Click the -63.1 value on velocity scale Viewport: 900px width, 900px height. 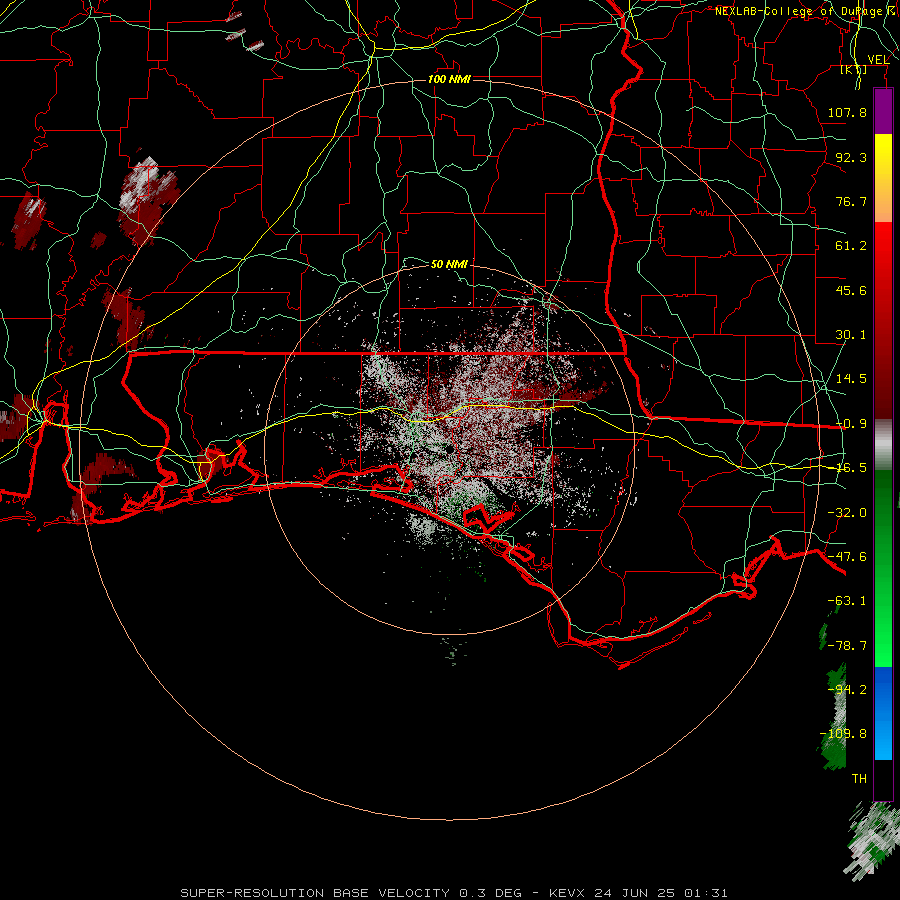(x=847, y=601)
